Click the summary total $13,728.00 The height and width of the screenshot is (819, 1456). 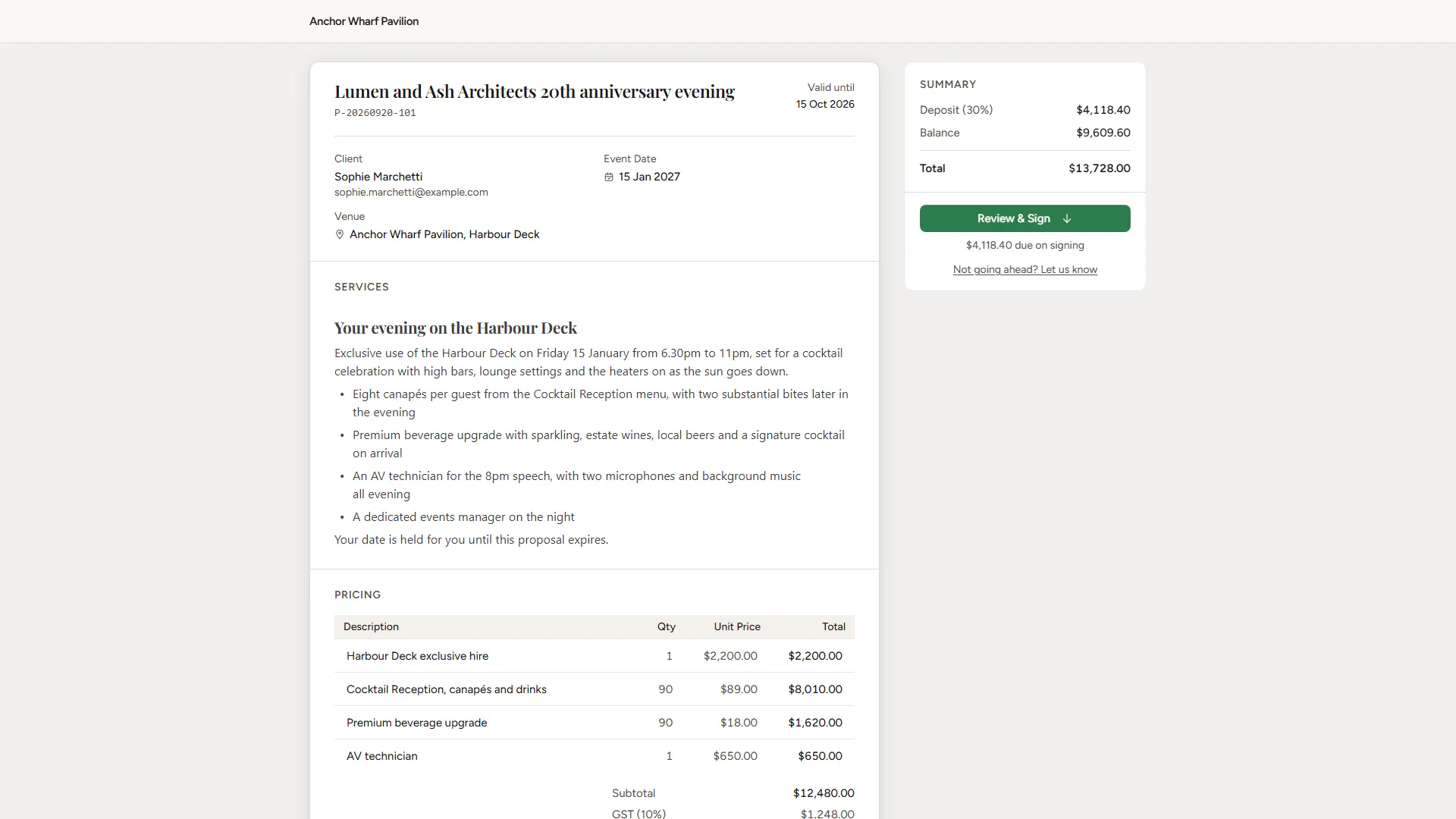(1100, 168)
